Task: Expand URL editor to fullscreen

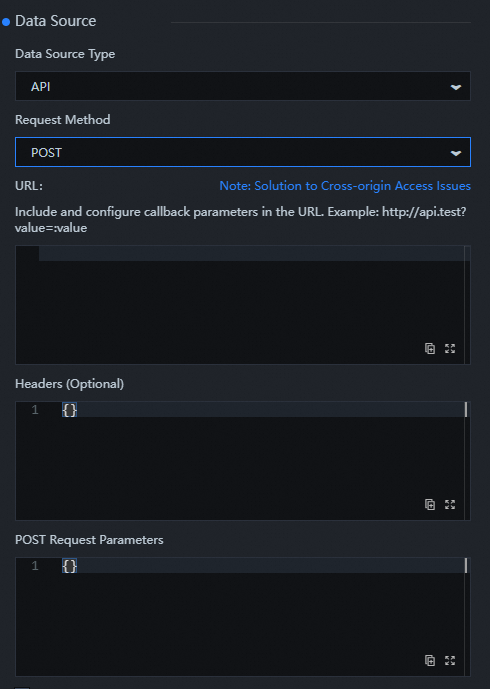Action: click(x=450, y=348)
